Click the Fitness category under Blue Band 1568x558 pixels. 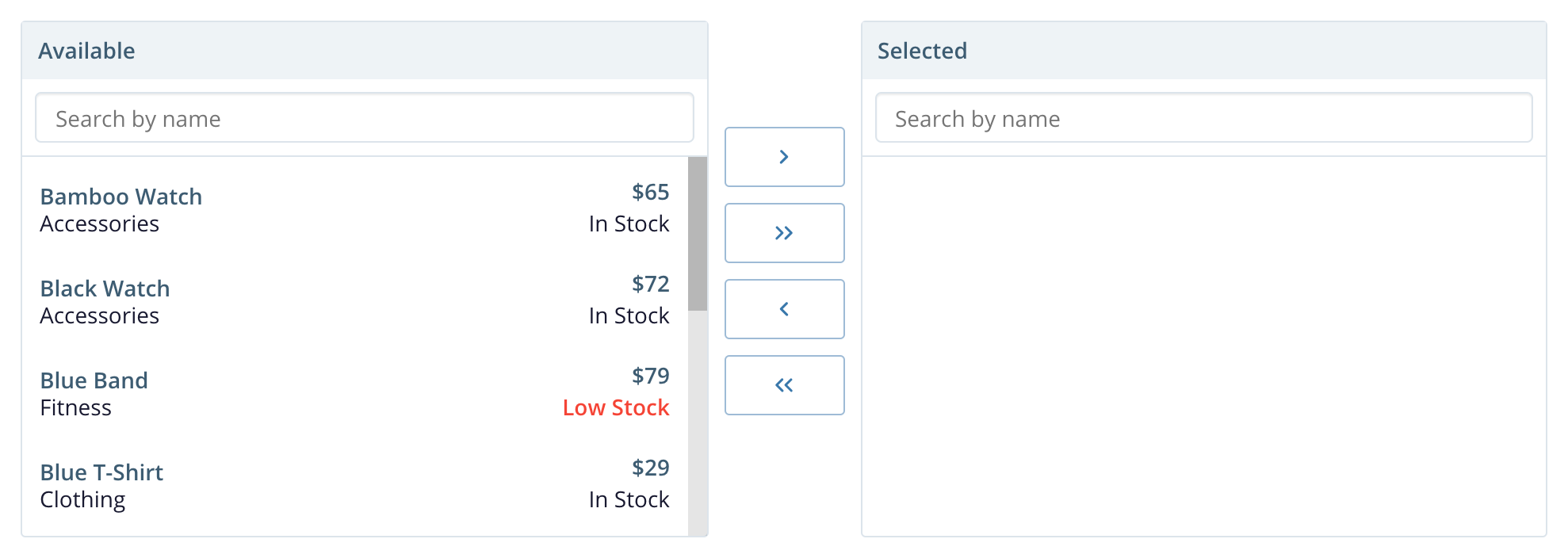click(76, 407)
